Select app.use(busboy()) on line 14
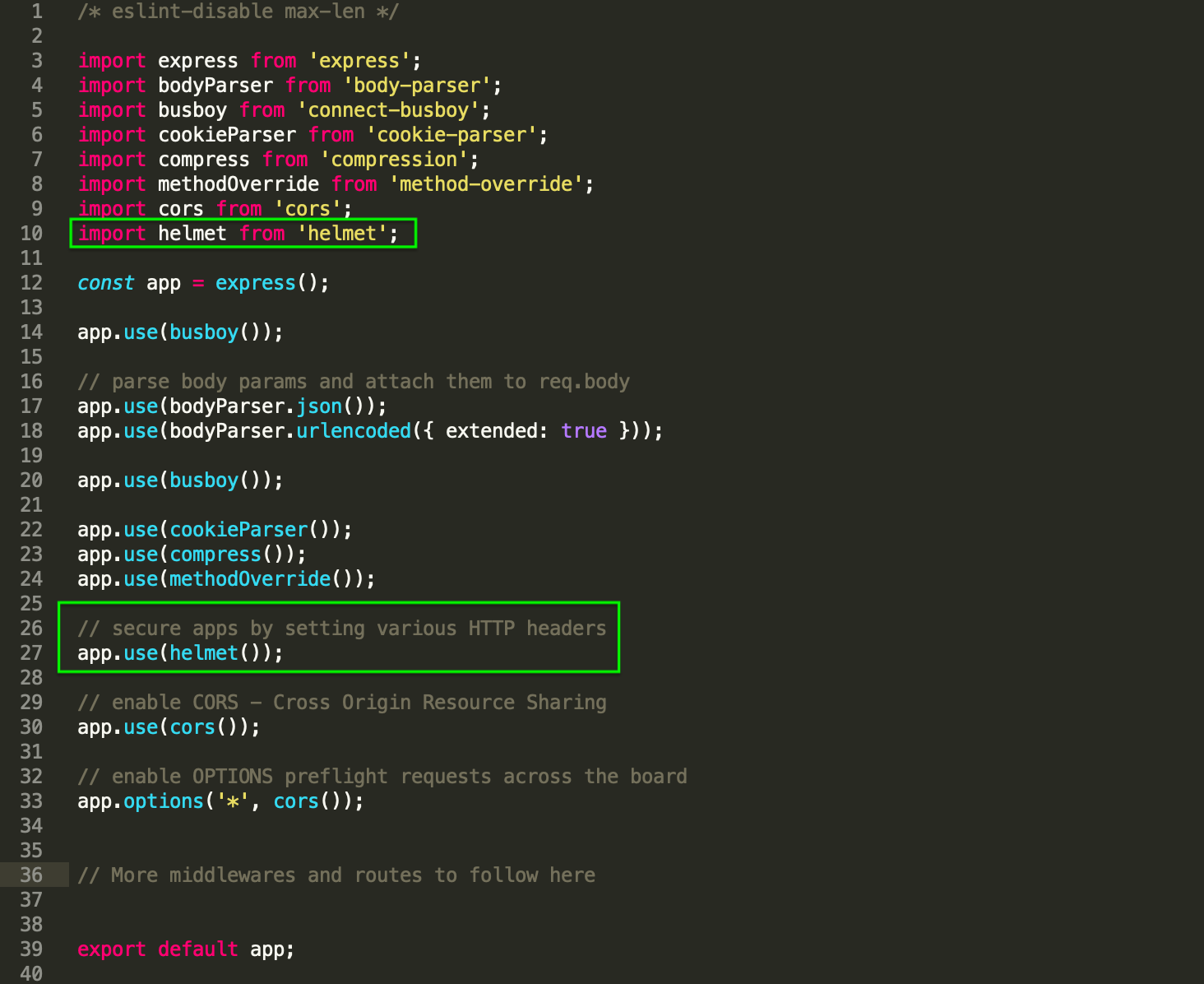 [179, 332]
